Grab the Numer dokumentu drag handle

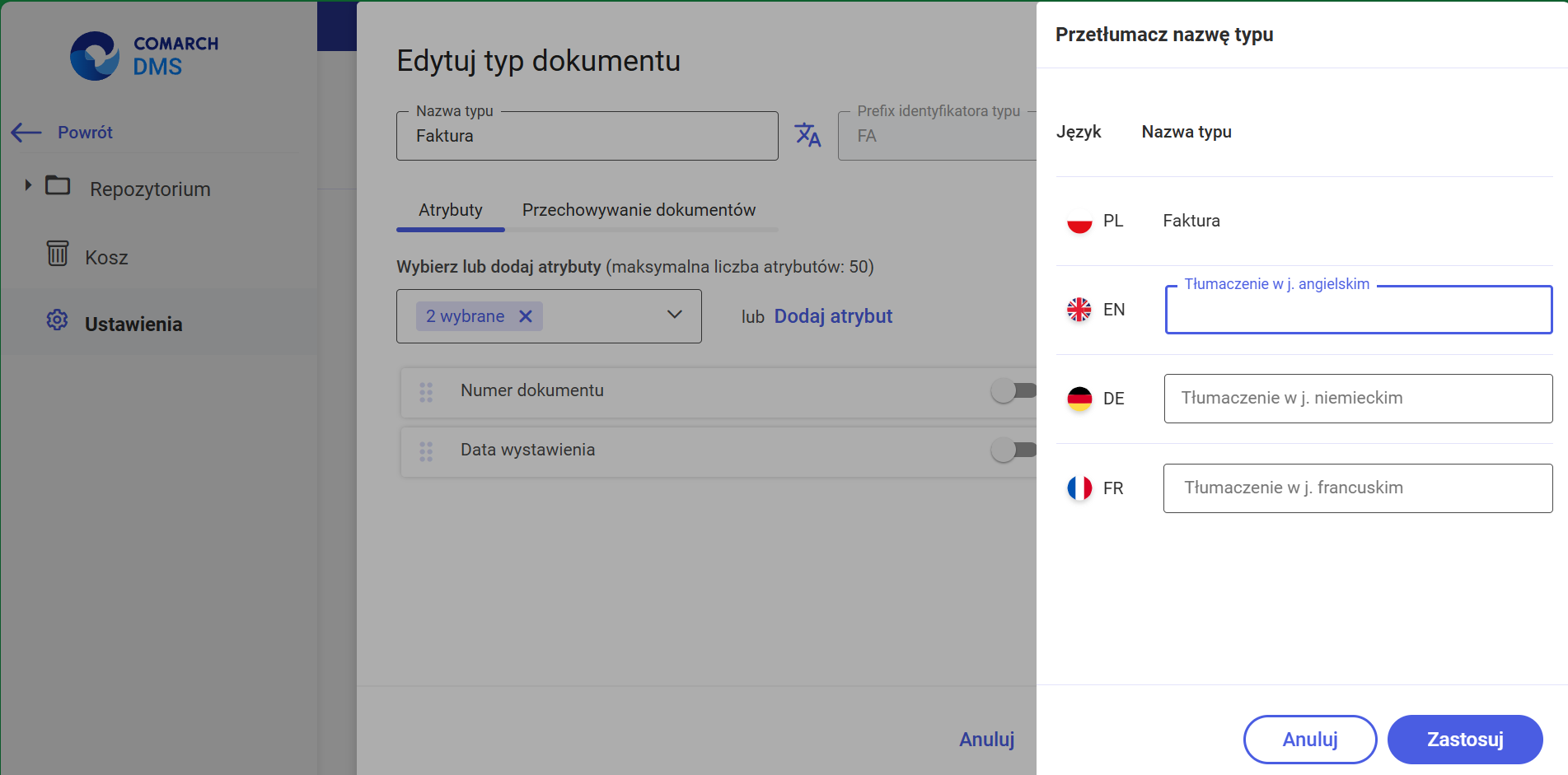click(x=426, y=392)
